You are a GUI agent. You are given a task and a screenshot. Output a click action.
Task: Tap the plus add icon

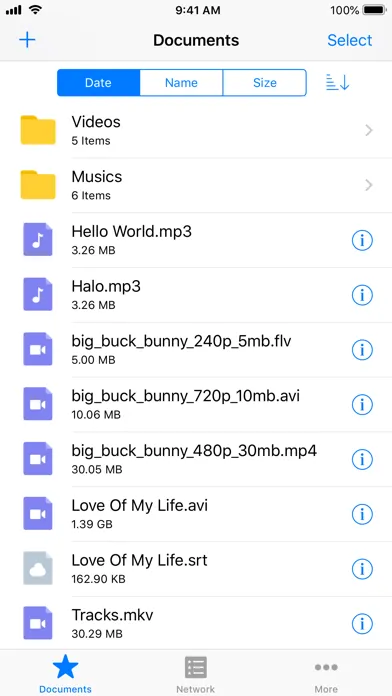27,40
